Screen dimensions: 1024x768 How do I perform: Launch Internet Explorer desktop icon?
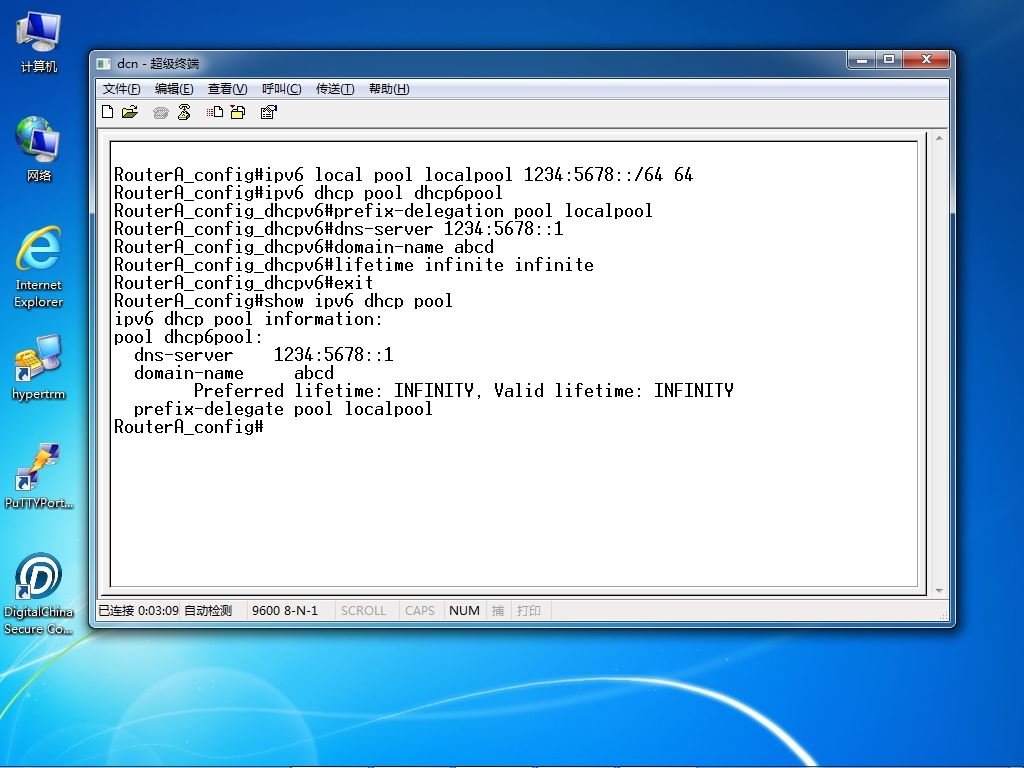tap(39, 266)
